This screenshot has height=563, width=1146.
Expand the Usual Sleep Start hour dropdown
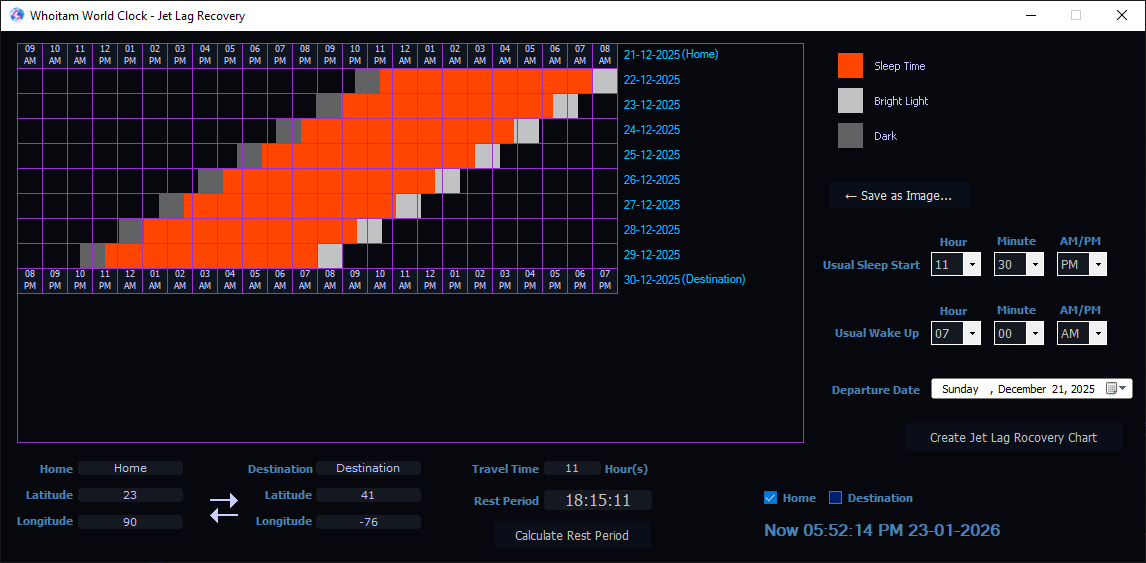pos(972,265)
